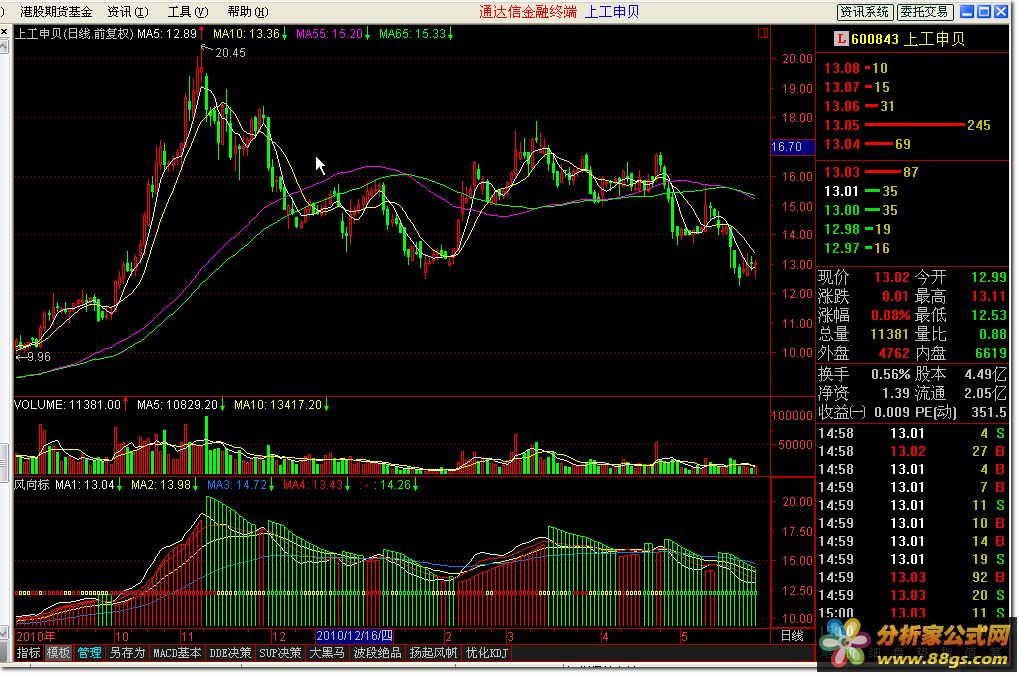Click the 2010年 label on time axis
1019x674 pixels.
click(36, 636)
